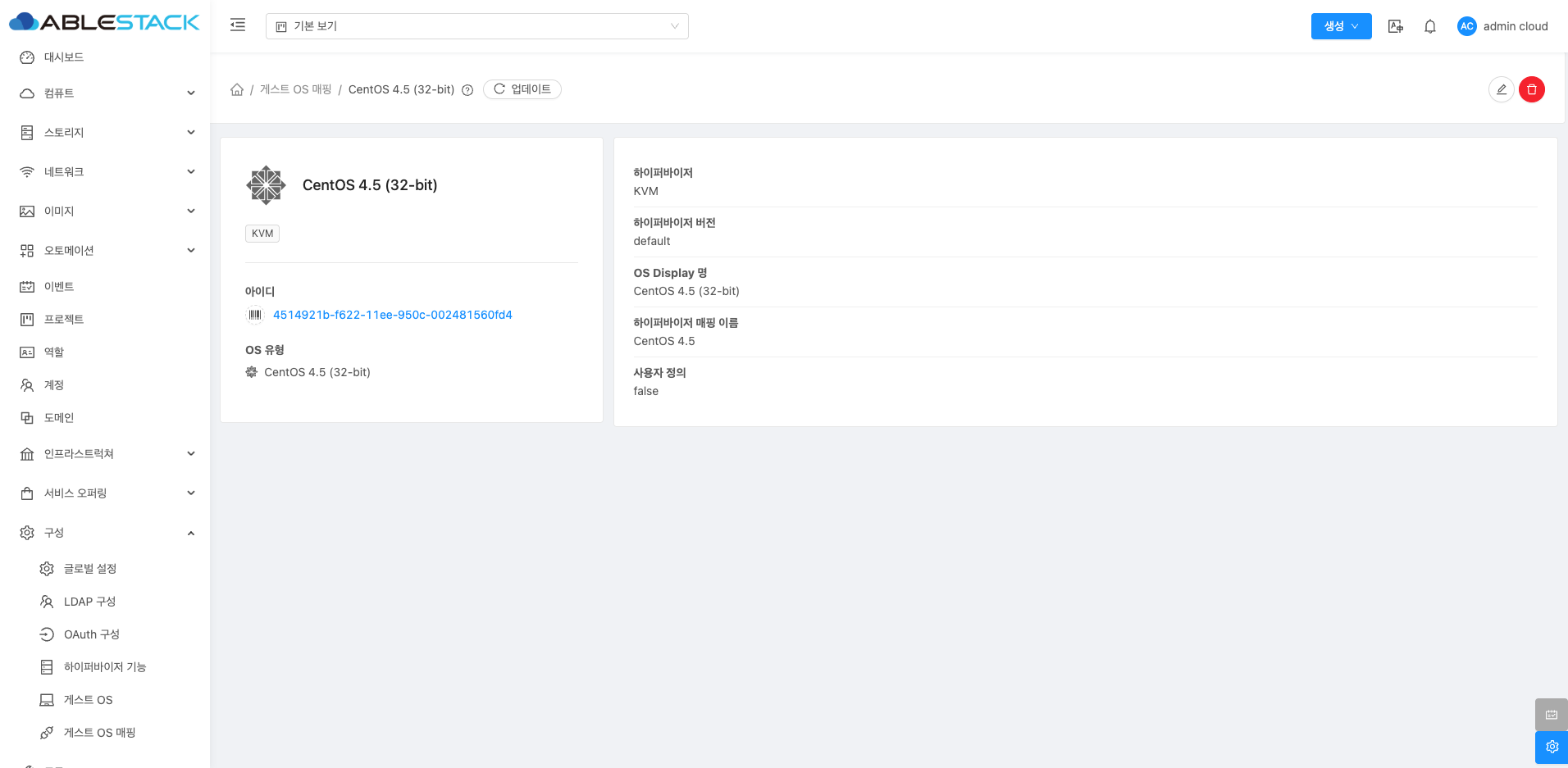Expand the 스토리지 menu chevron
The height and width of the screenshot is (768, 1568).
click(191, 133)
